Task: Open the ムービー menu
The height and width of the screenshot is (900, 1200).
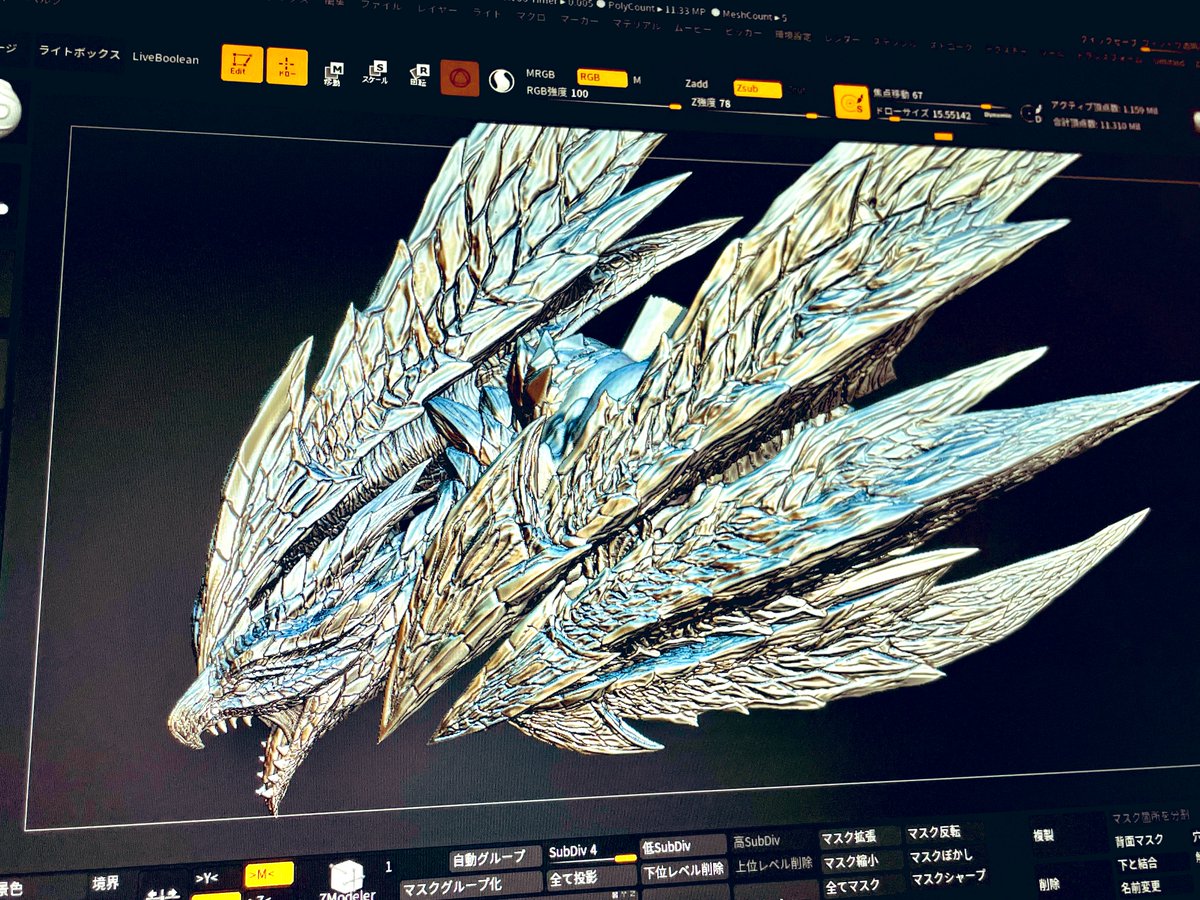Action: pos(692,28)
